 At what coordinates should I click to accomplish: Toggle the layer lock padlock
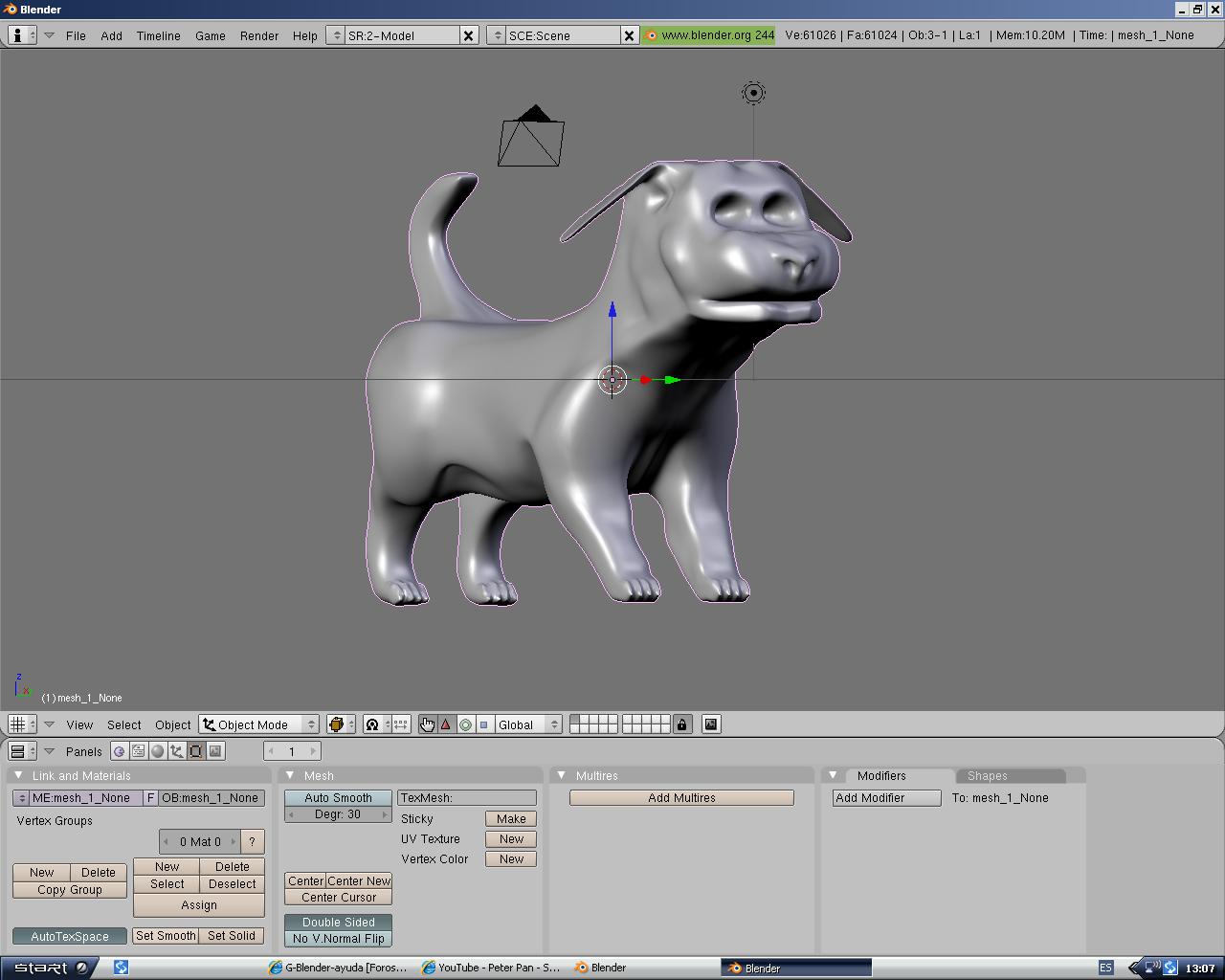682,724
